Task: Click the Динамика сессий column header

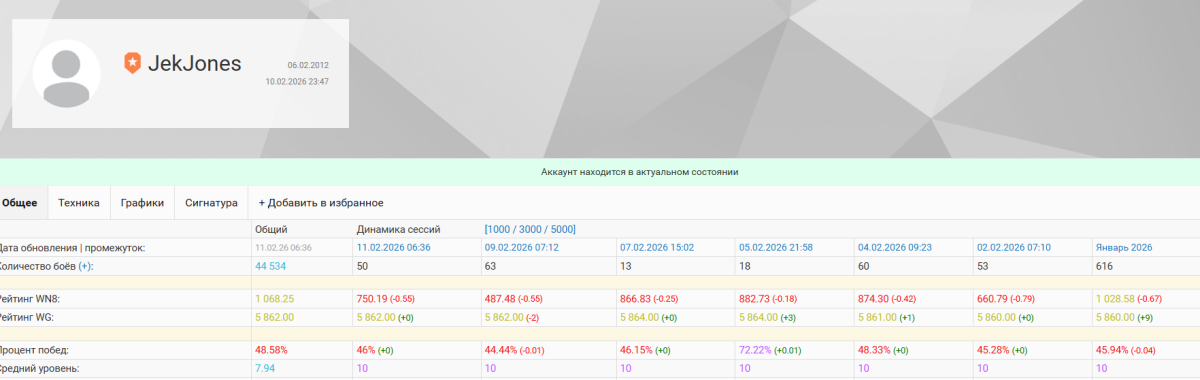Action: [x=398, y=229]
